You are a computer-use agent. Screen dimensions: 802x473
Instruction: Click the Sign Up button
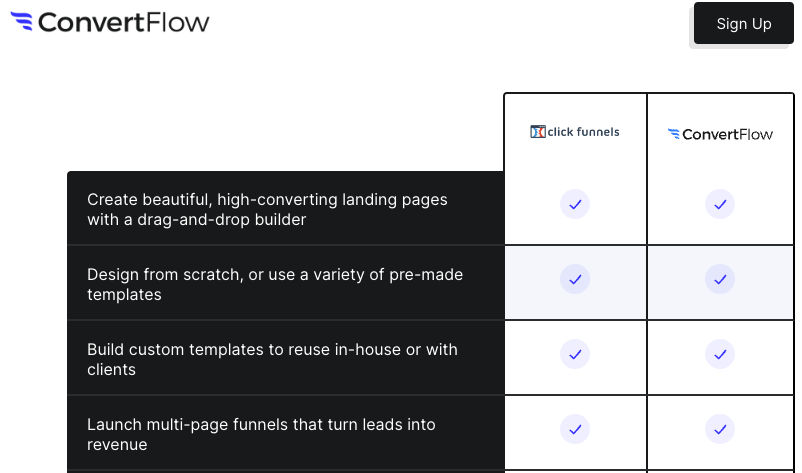tap(744, 24)
